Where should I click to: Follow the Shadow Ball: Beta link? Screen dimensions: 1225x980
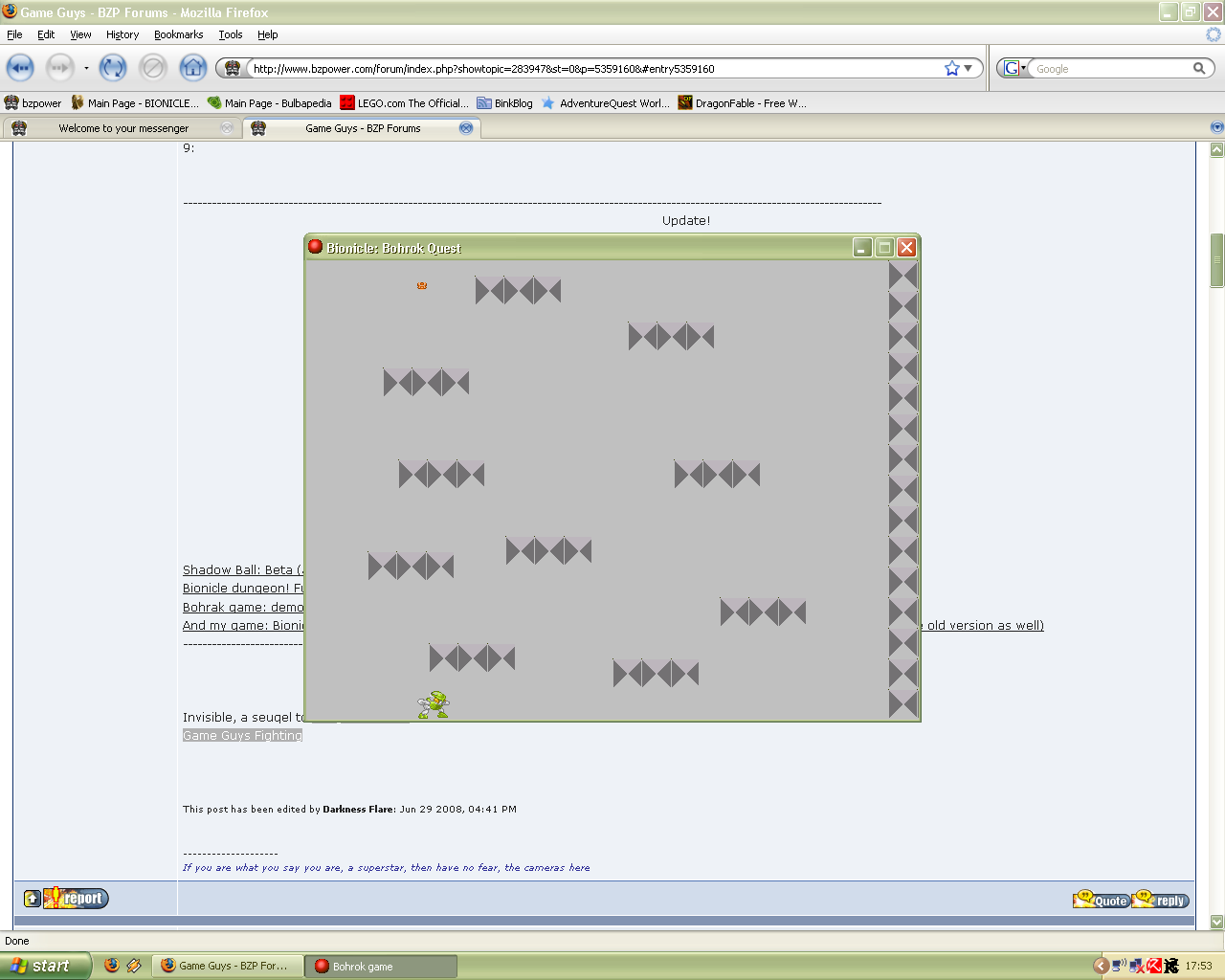pyautogui.click(x=243, y=570)
